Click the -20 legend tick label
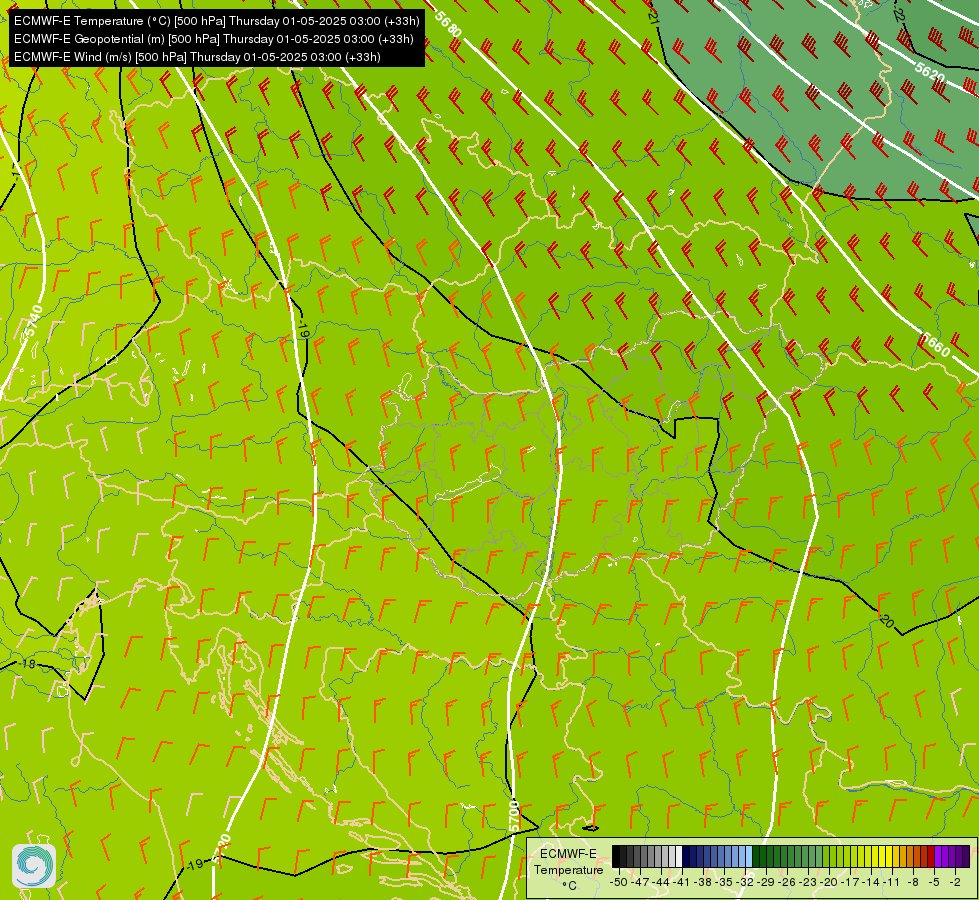This screenshot has width=979, height=900. tap(829, 882)
